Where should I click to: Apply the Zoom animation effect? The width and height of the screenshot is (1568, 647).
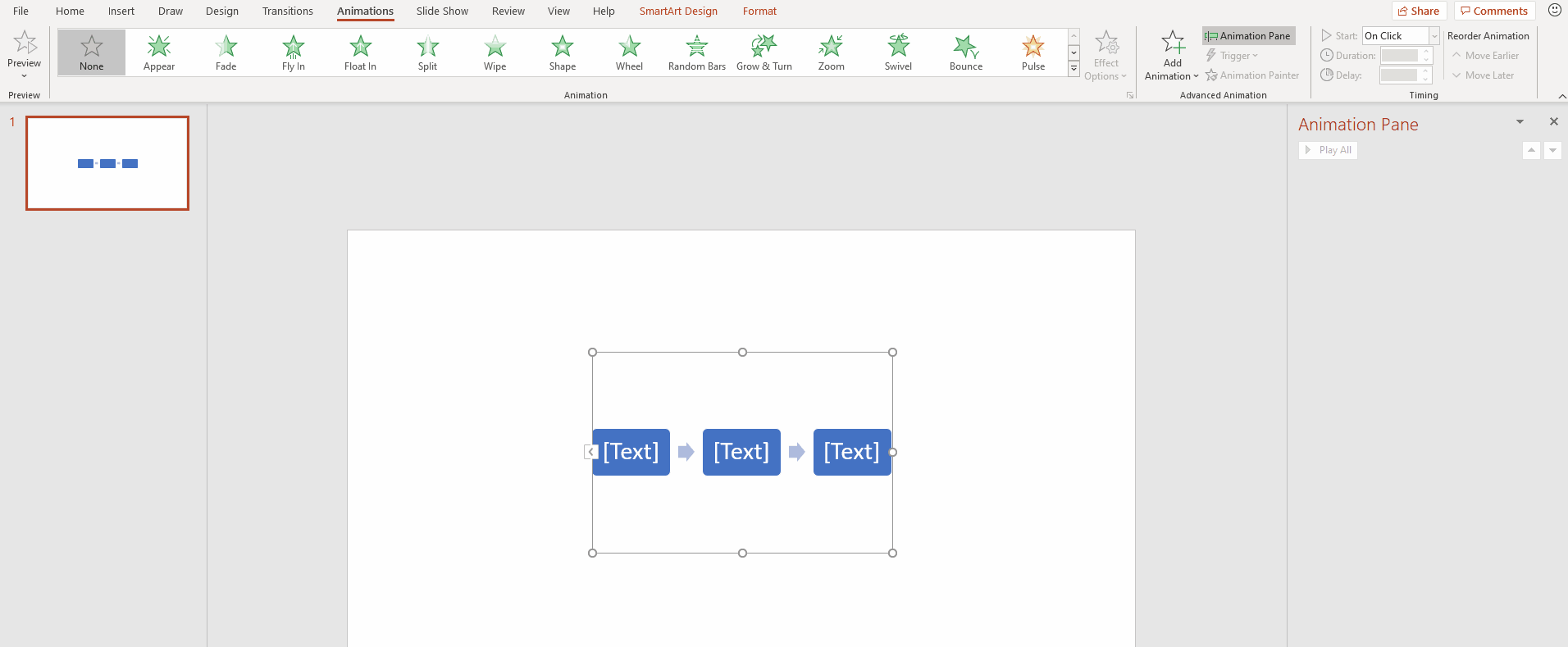[x=832, y=52]
